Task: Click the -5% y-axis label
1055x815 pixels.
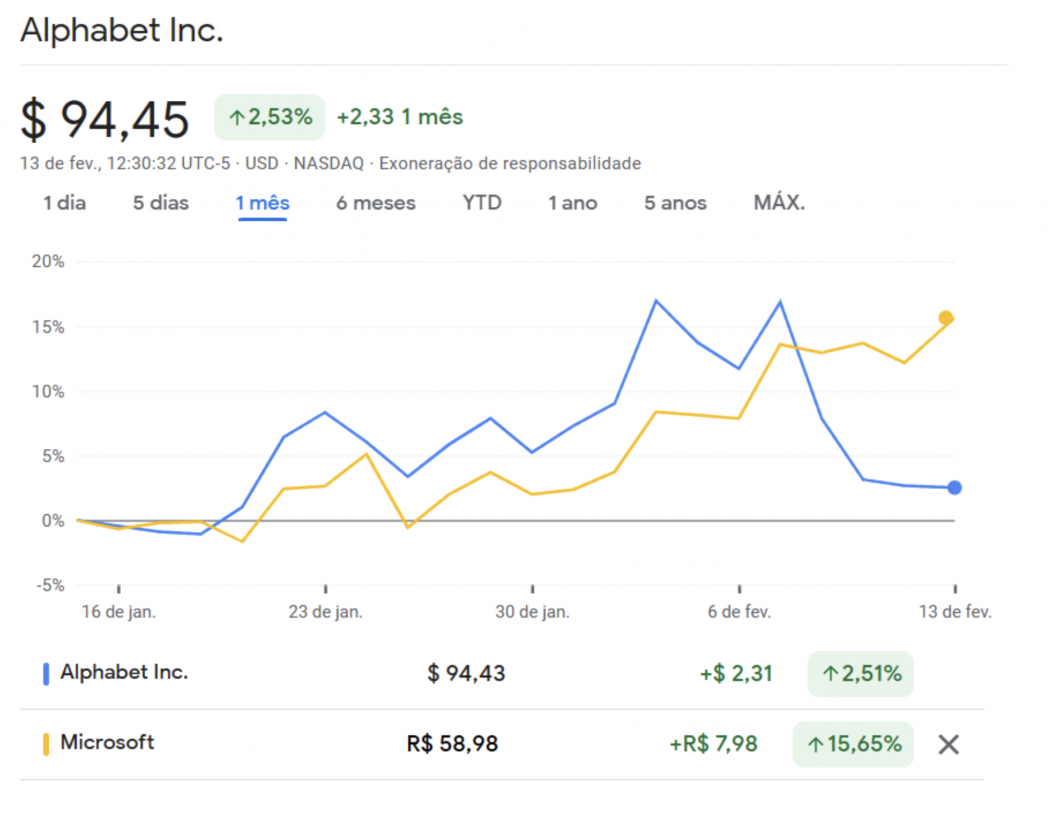Action: pyautogui.click(x=50, y=586)
